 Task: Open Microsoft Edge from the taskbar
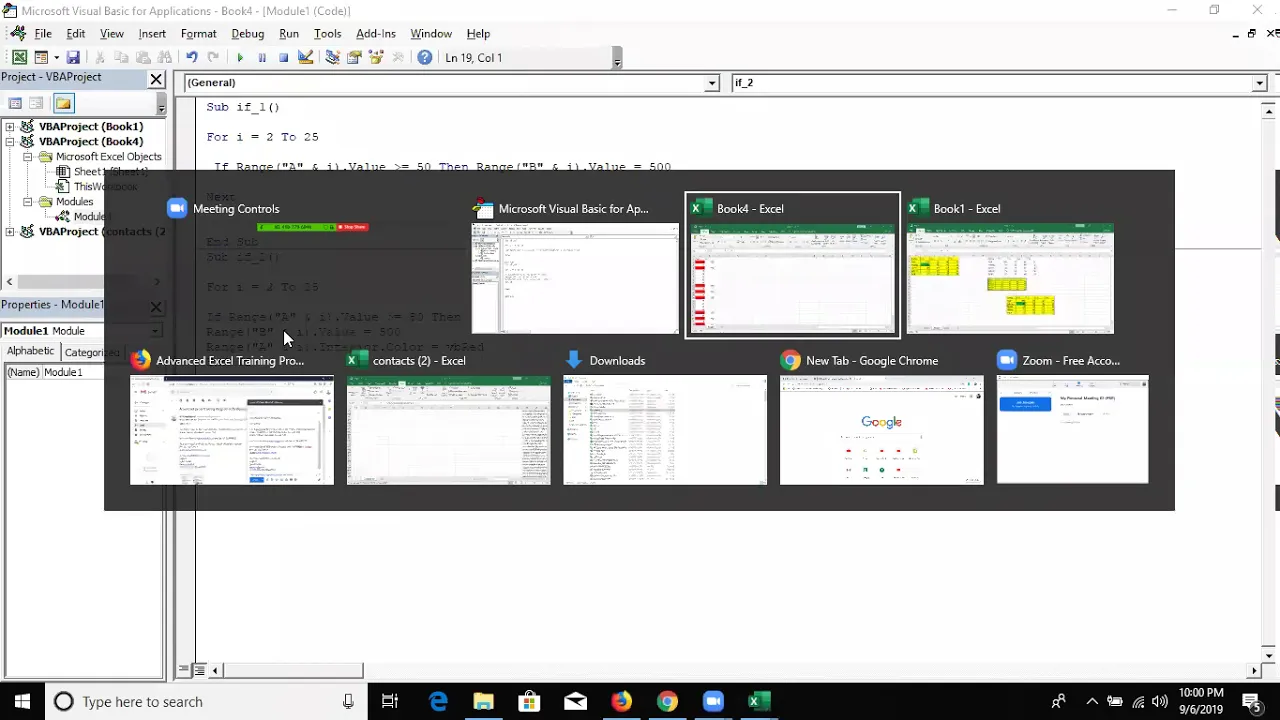click(x=438, y=702)
